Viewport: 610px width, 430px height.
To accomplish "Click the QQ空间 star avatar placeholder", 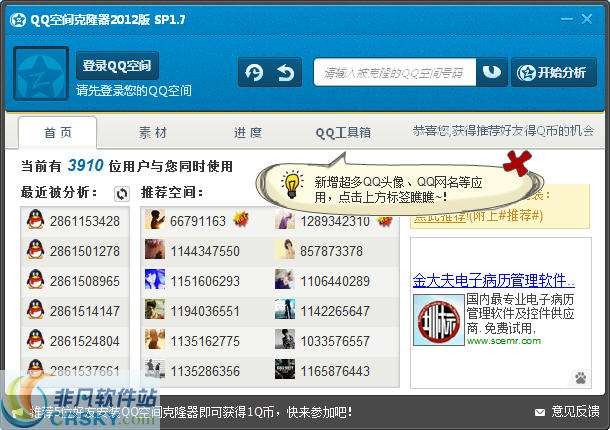I will [x=41, y=73].
